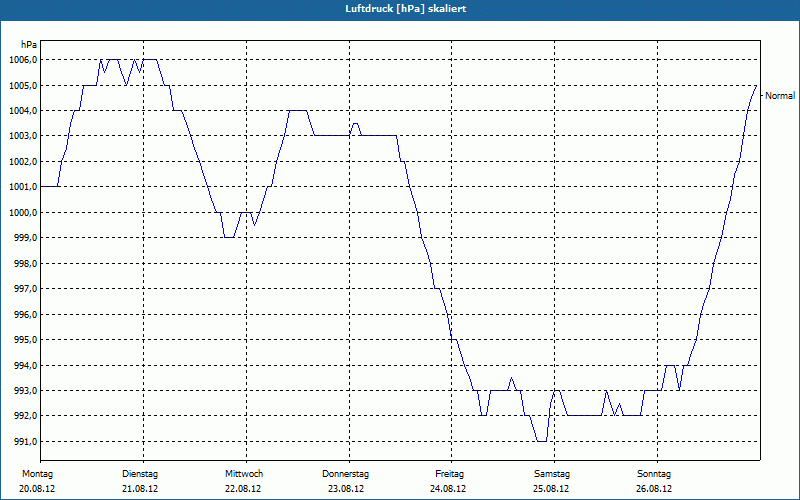Click the y-axis value 991,0
The width and height of the screenshot is (800, 500).
25,441
